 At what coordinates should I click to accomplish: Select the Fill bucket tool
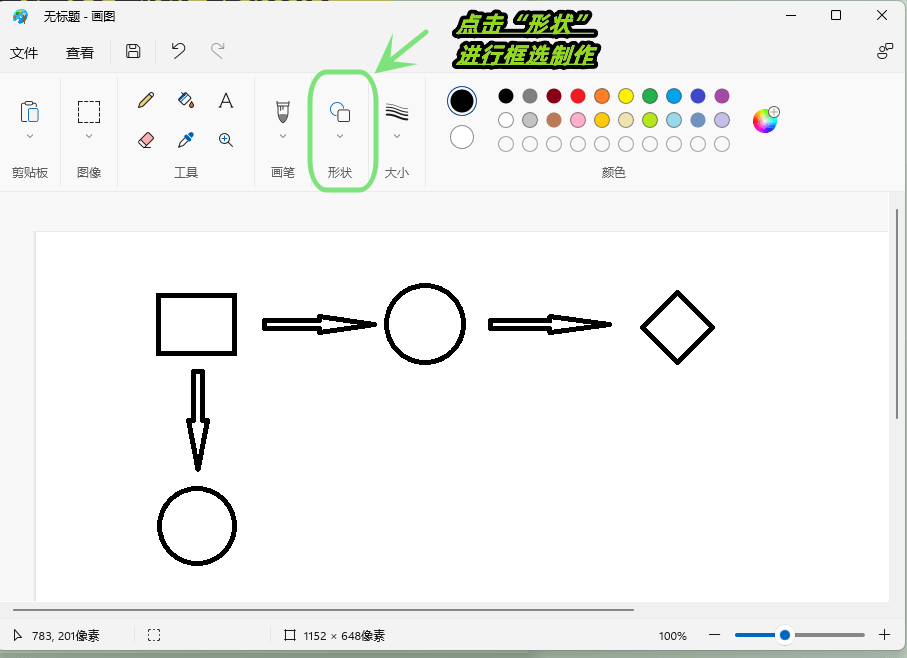(186, 100)
